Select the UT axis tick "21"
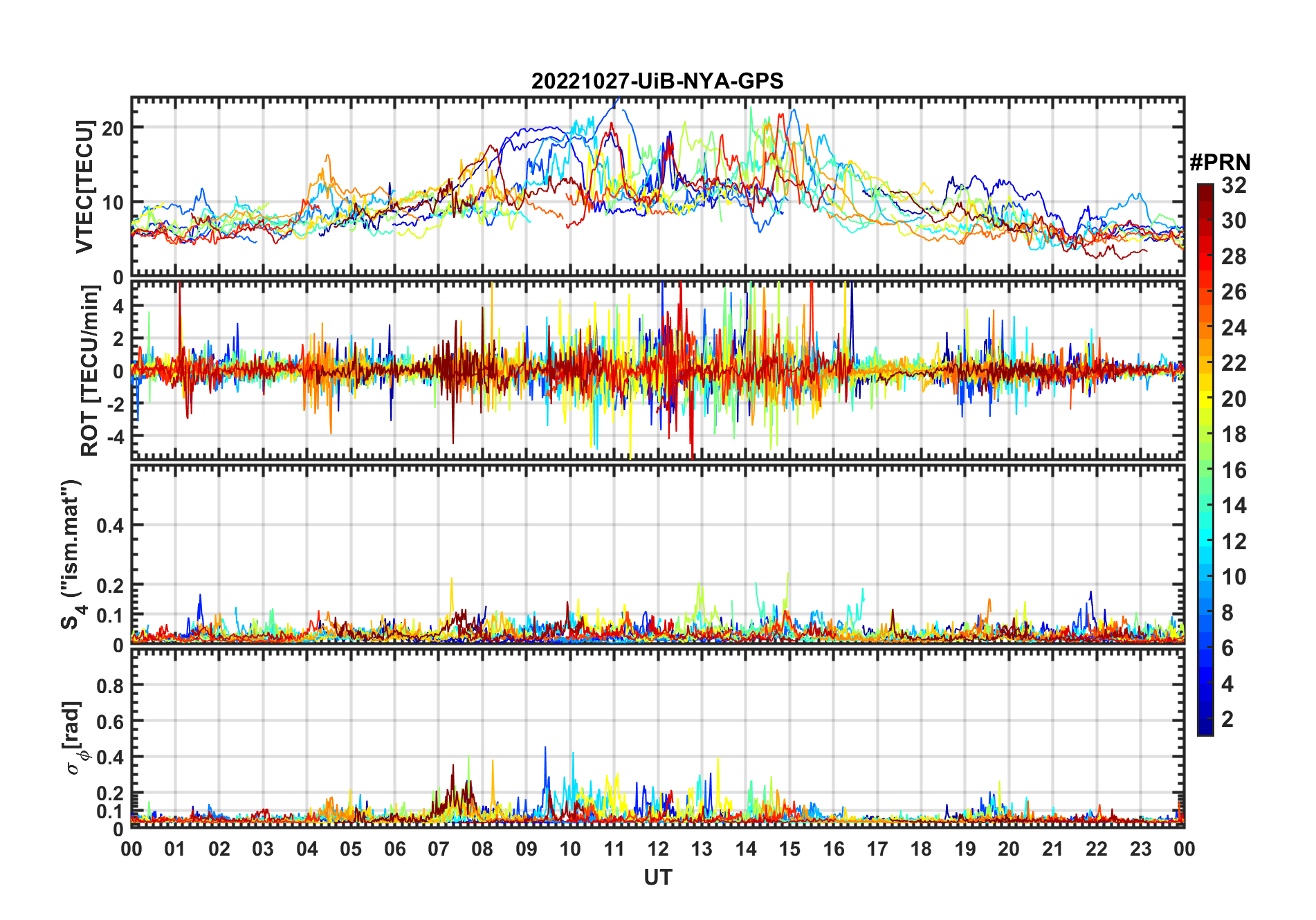Image resolution: width=1316 pixels, height=920 pixels. pos(1052,849)
